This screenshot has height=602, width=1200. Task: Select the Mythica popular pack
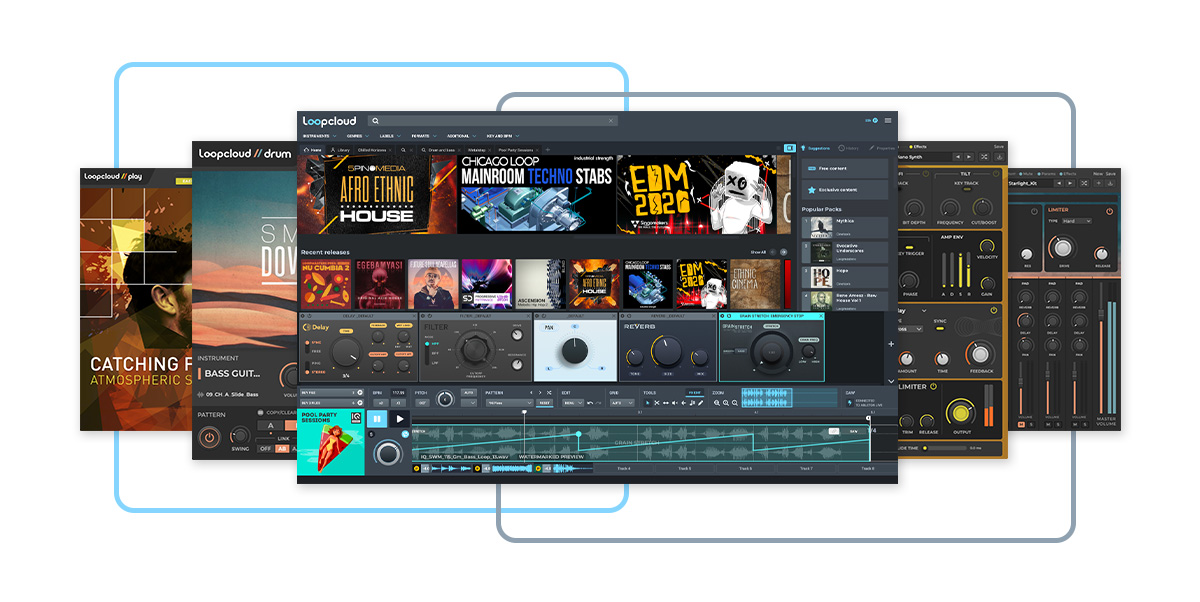(x=845, y=227)
